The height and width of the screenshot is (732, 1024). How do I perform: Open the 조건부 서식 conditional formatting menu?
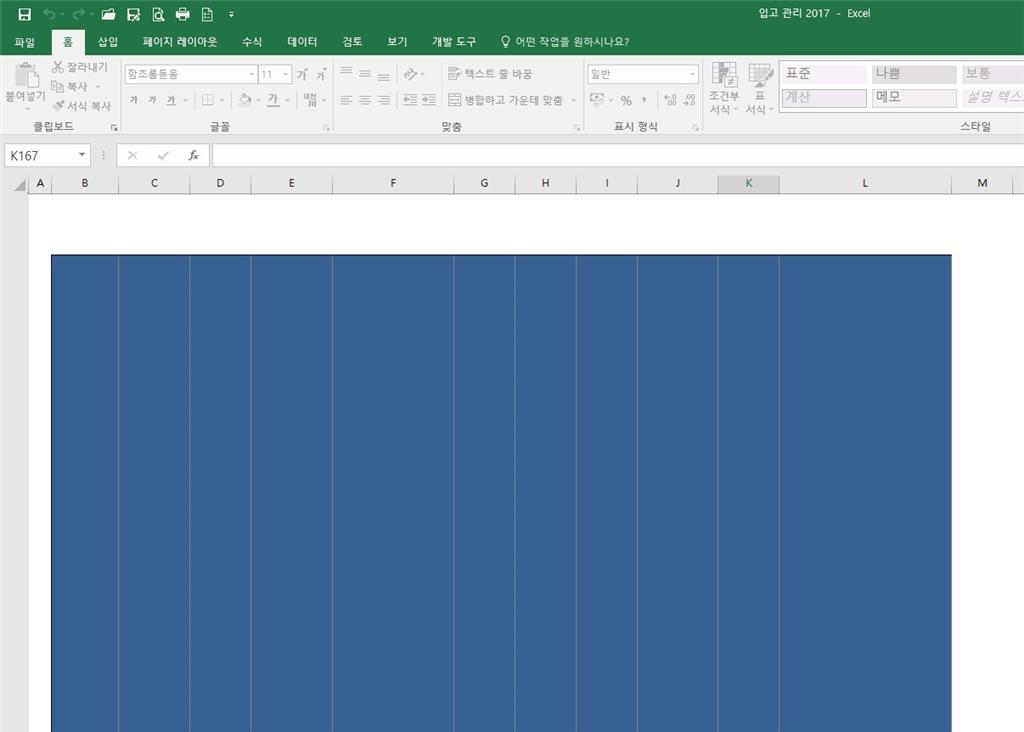pos(724,89)
